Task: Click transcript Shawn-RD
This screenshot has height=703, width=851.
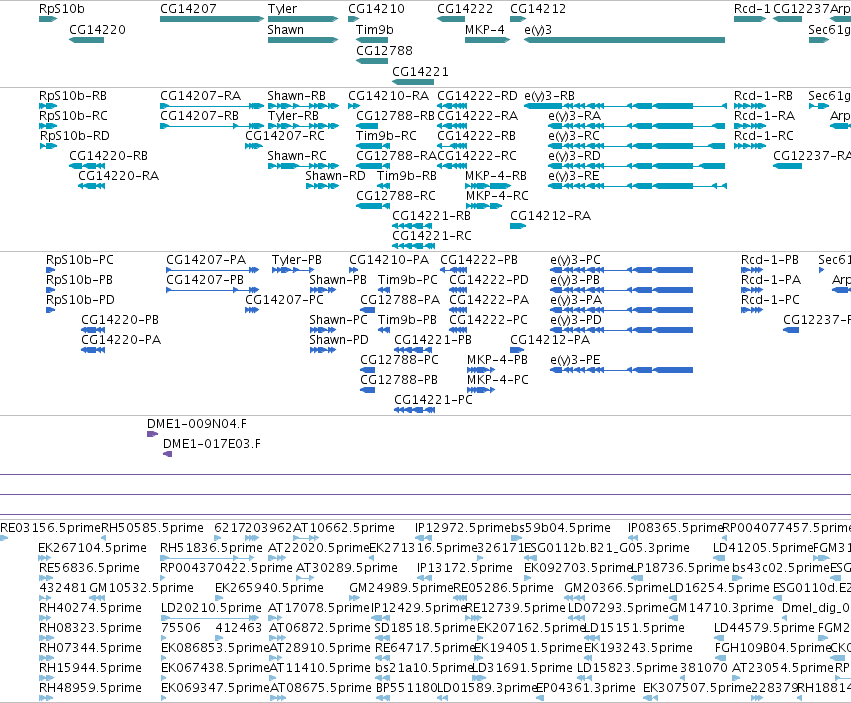Action: point(335,176)
